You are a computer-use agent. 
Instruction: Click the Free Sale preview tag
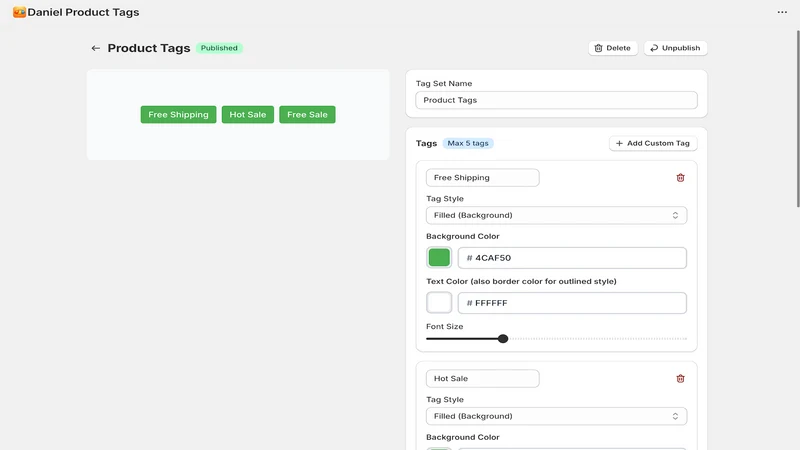[x=307, y=114]
